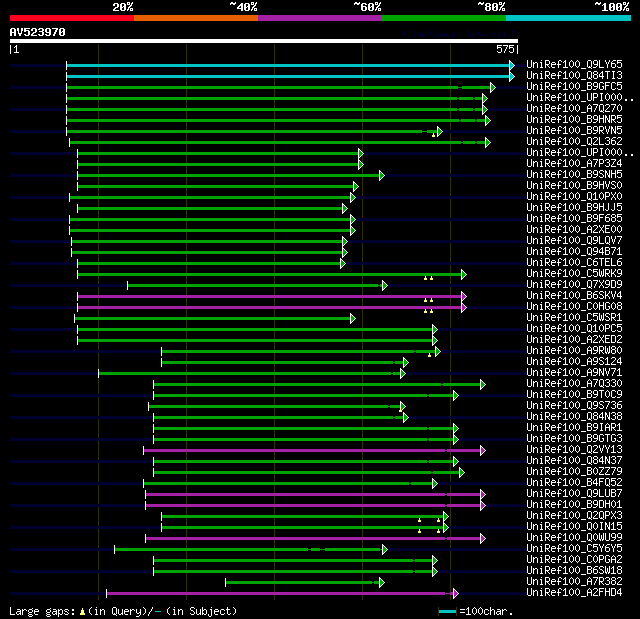View the UniRef100_A9S124 subject
Image resolution: width=640 pixels, height=619 pixels.
[x=574, y=362]
